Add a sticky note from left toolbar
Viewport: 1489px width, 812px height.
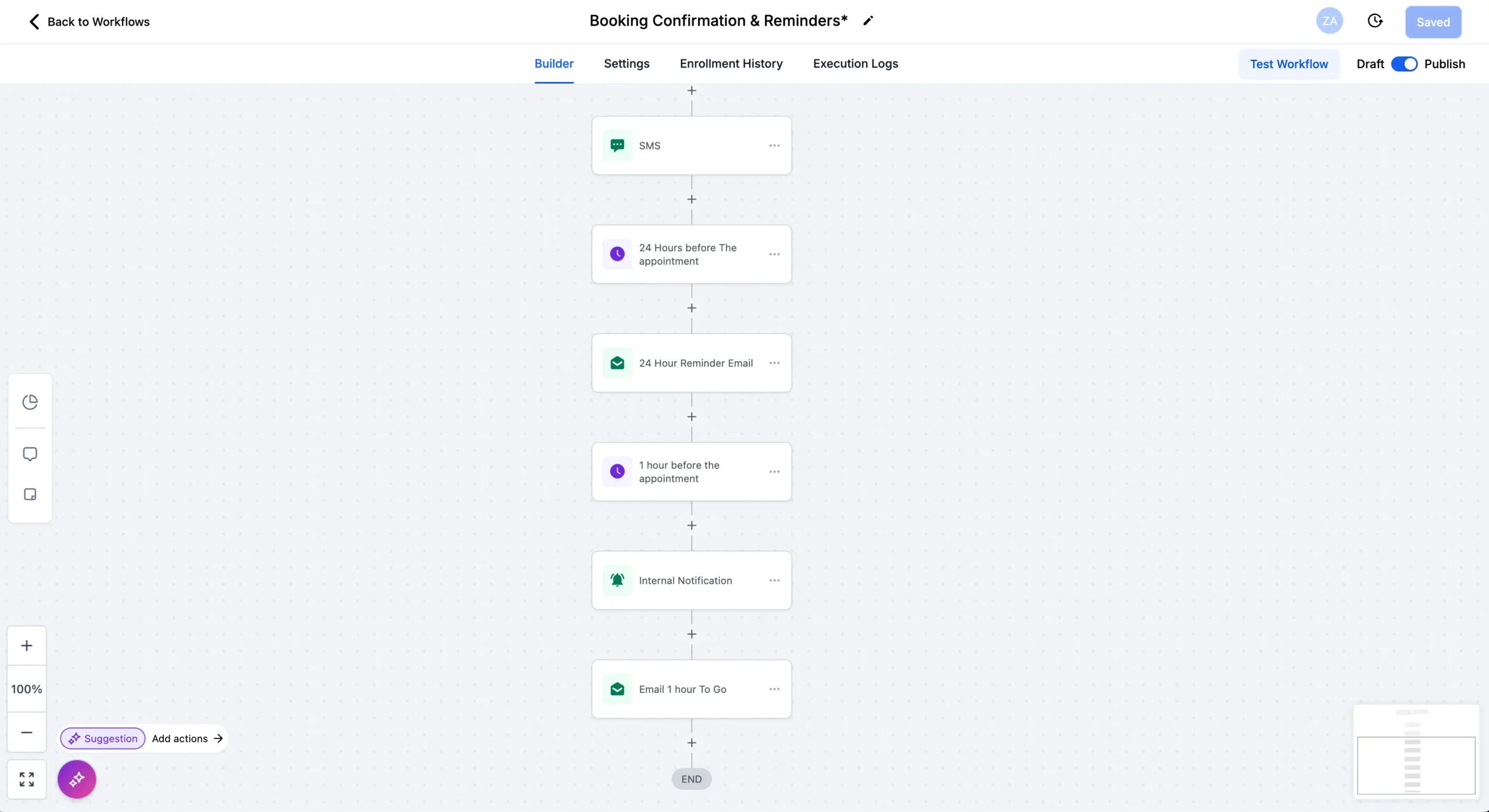(x=30, y=494)
